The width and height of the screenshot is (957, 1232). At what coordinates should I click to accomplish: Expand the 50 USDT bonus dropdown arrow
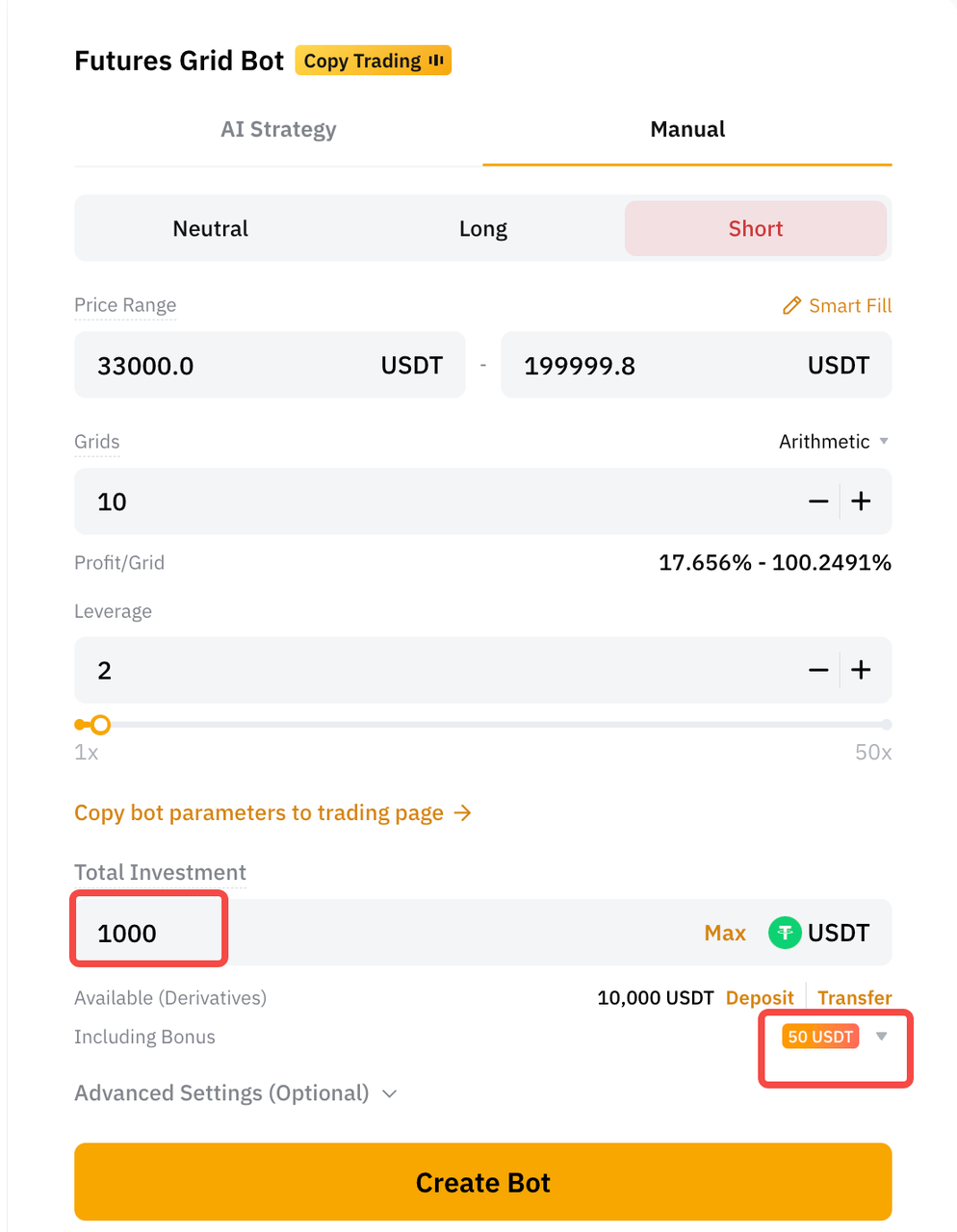click(x=881, y=1037)
